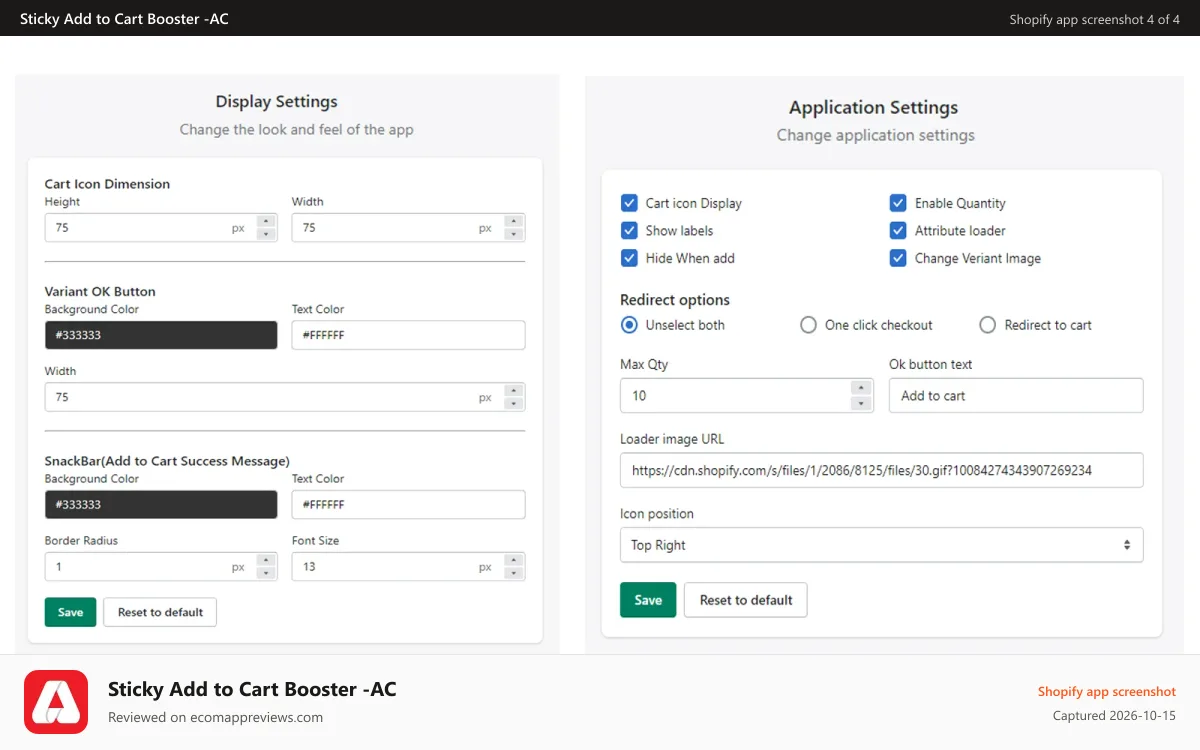Uncheck Change Veriant Image option
Image resolution: width=1200 pixels, height=750 pixels.
click(898, 258)
